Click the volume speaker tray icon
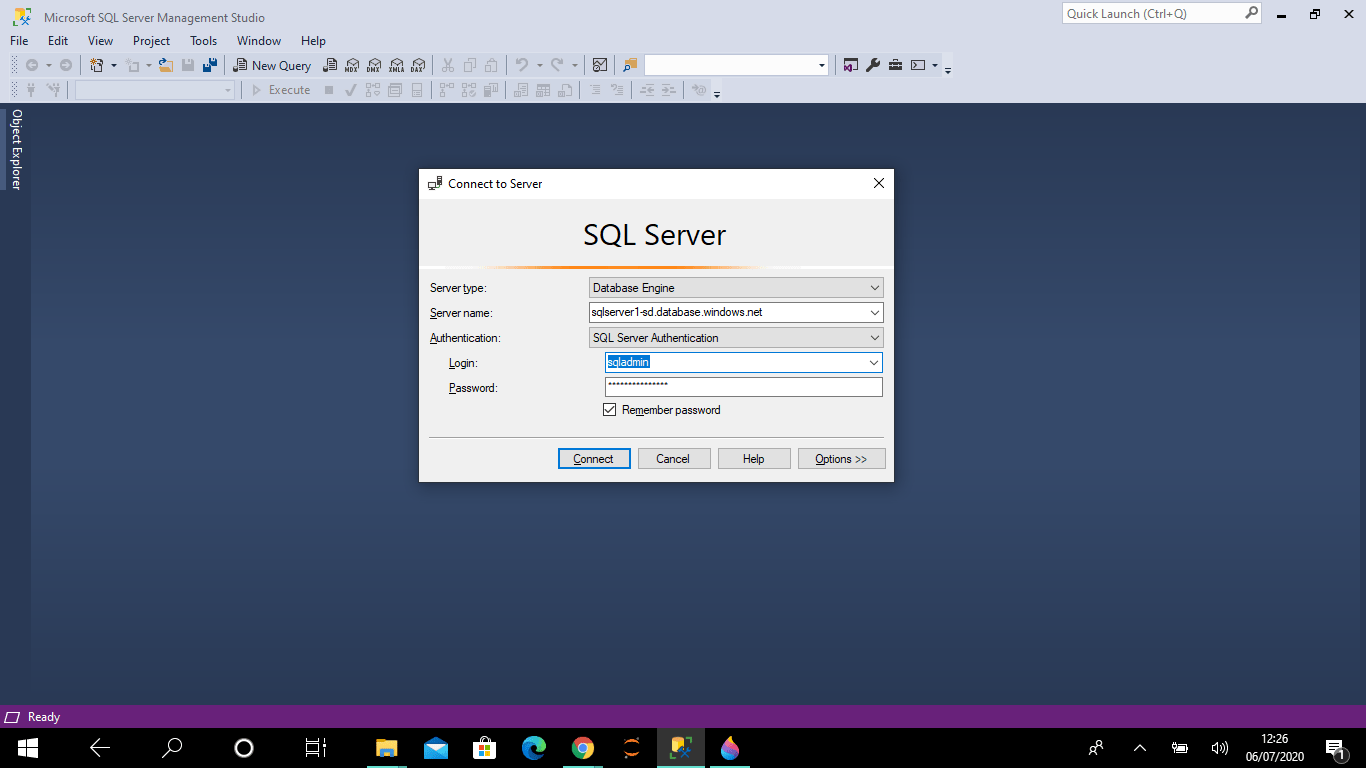The width and height of the screenshot is (1366, 768). click(x=1220, y=747)
